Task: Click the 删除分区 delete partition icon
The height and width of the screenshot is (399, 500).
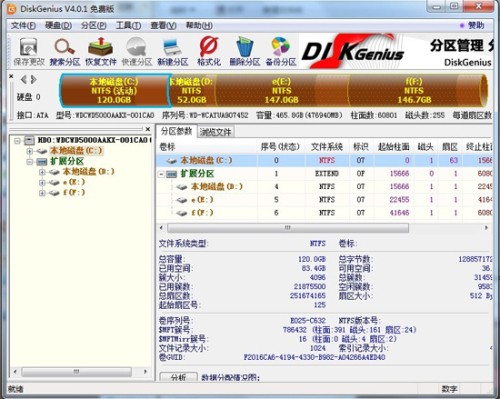Action: pos(245,51)
